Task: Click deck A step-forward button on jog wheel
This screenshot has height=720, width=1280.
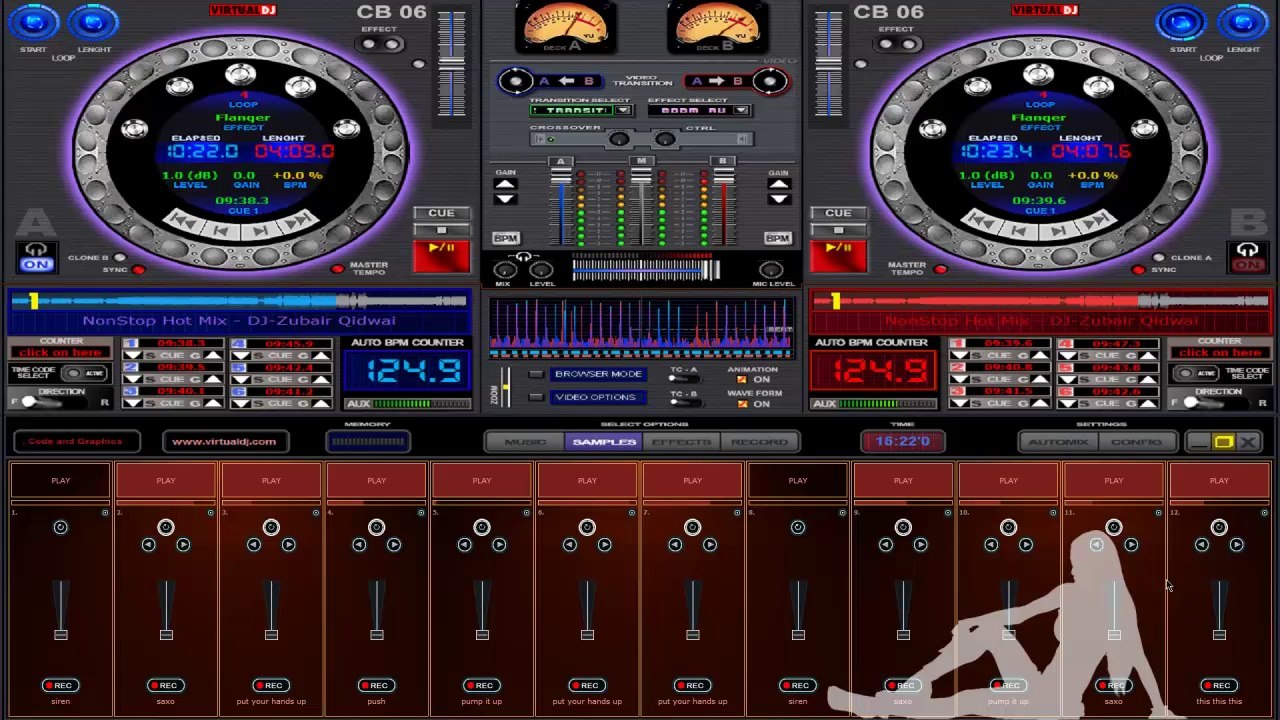Action: coord(260,231)
